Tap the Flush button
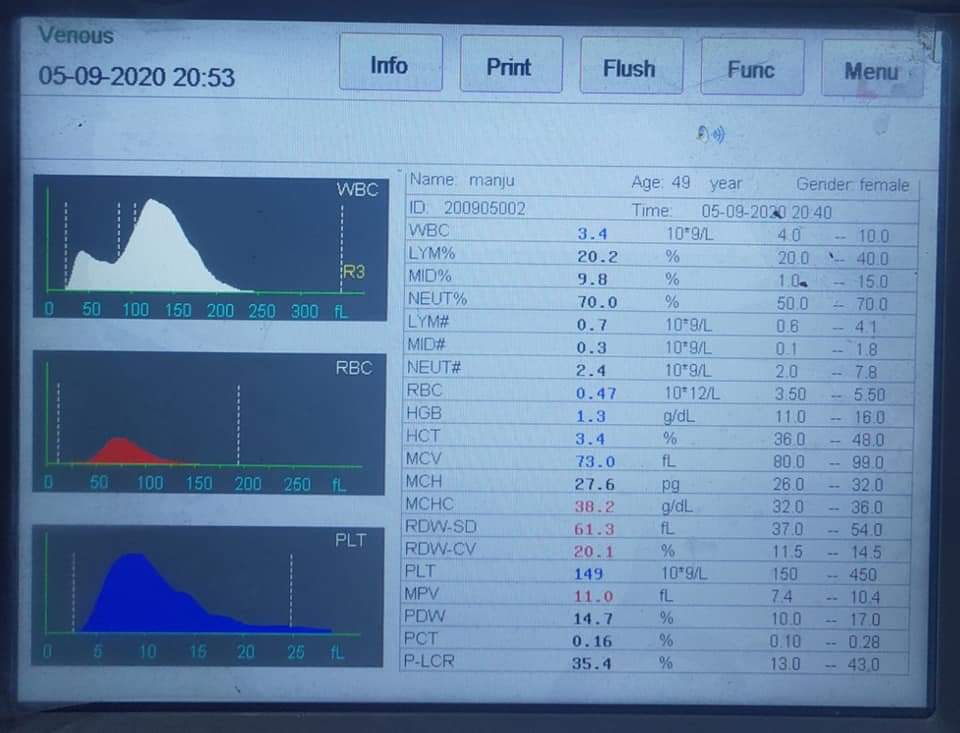The width and height of the screenshot is (960, 733). (631, 66)
